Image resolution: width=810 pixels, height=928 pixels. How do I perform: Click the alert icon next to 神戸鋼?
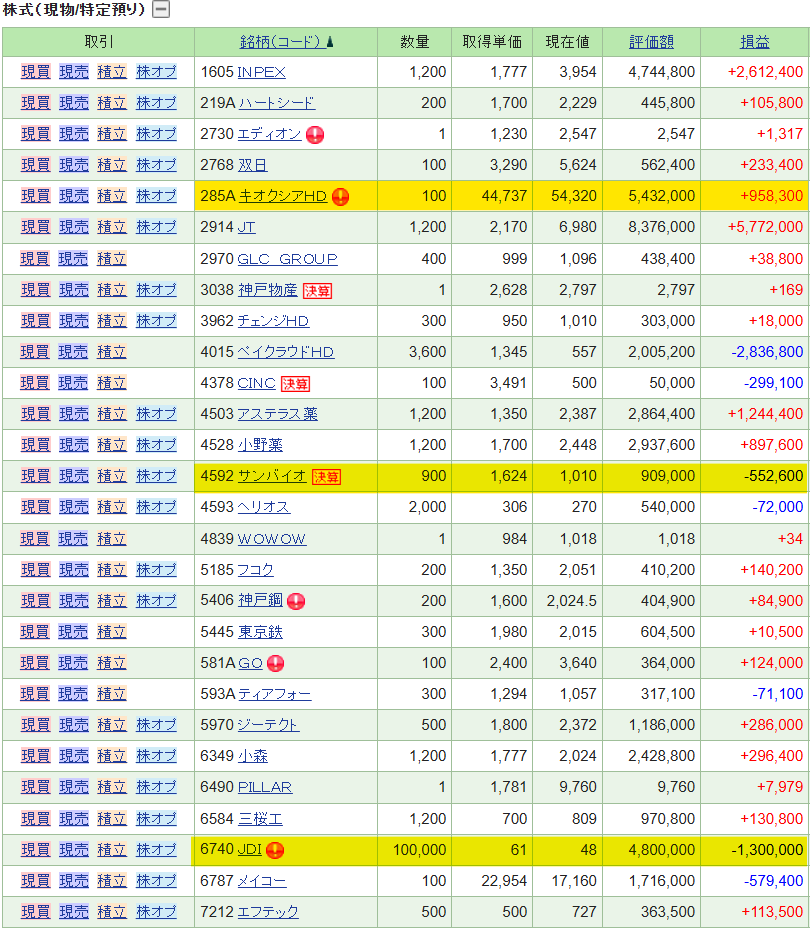point(296,601)
